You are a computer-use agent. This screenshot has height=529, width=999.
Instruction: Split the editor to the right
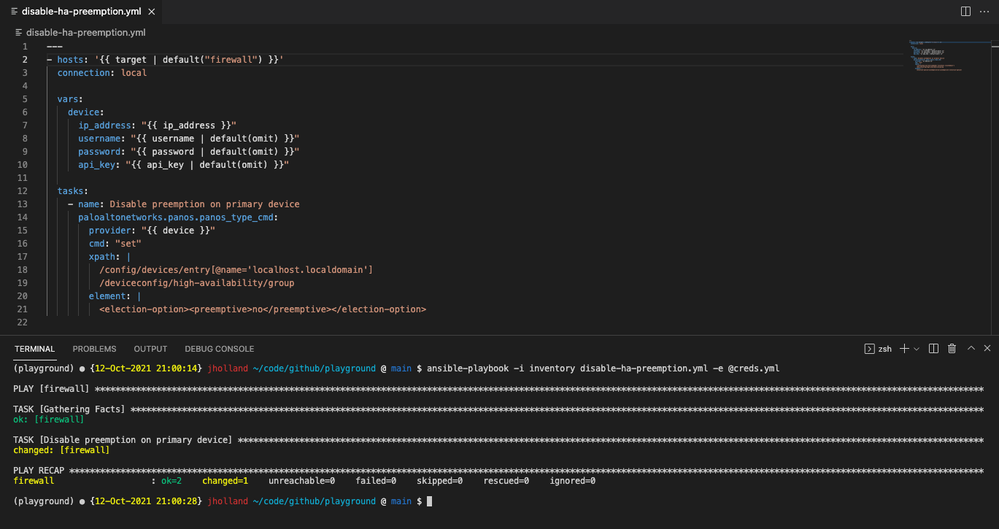(x=965, y=11)
